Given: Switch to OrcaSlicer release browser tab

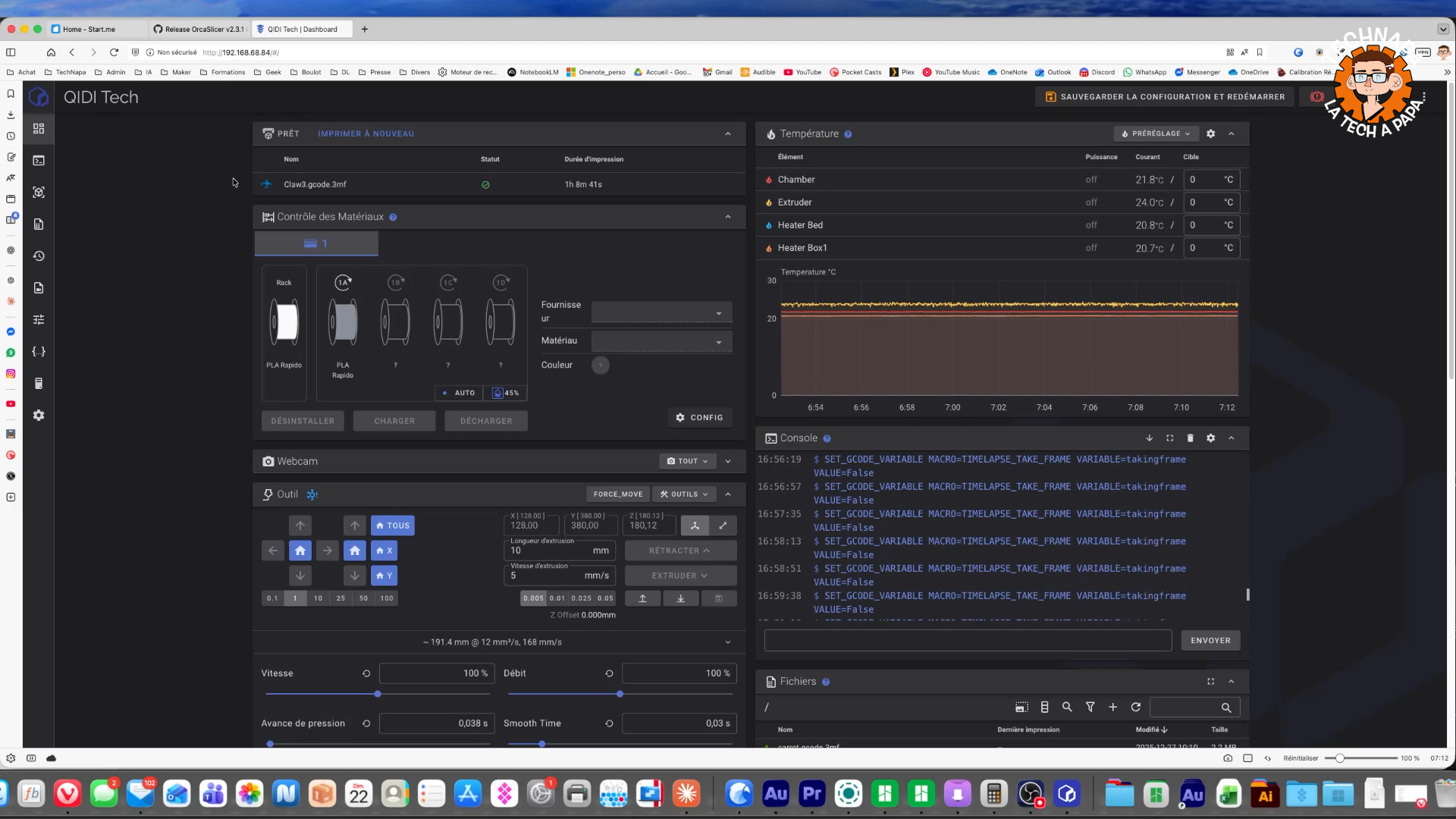Looking at the screenshot, I should [199, 29].
